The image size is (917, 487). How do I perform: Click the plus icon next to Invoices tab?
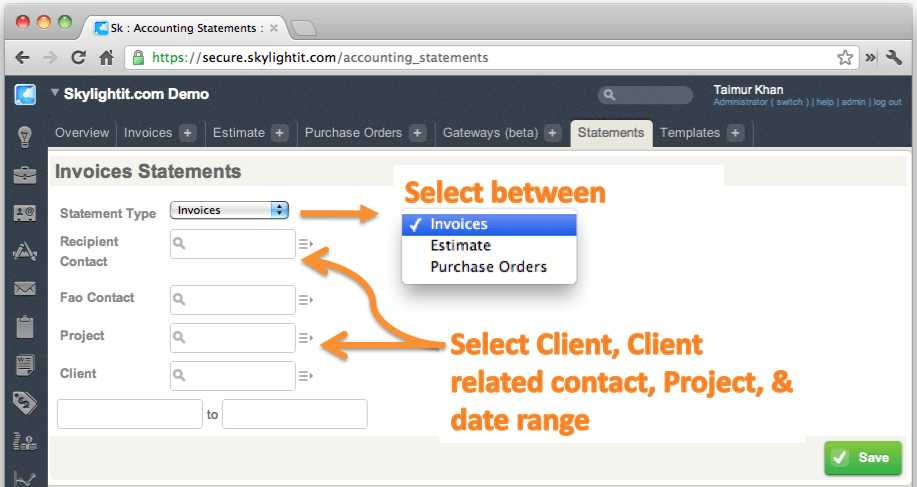pos(188,133)
